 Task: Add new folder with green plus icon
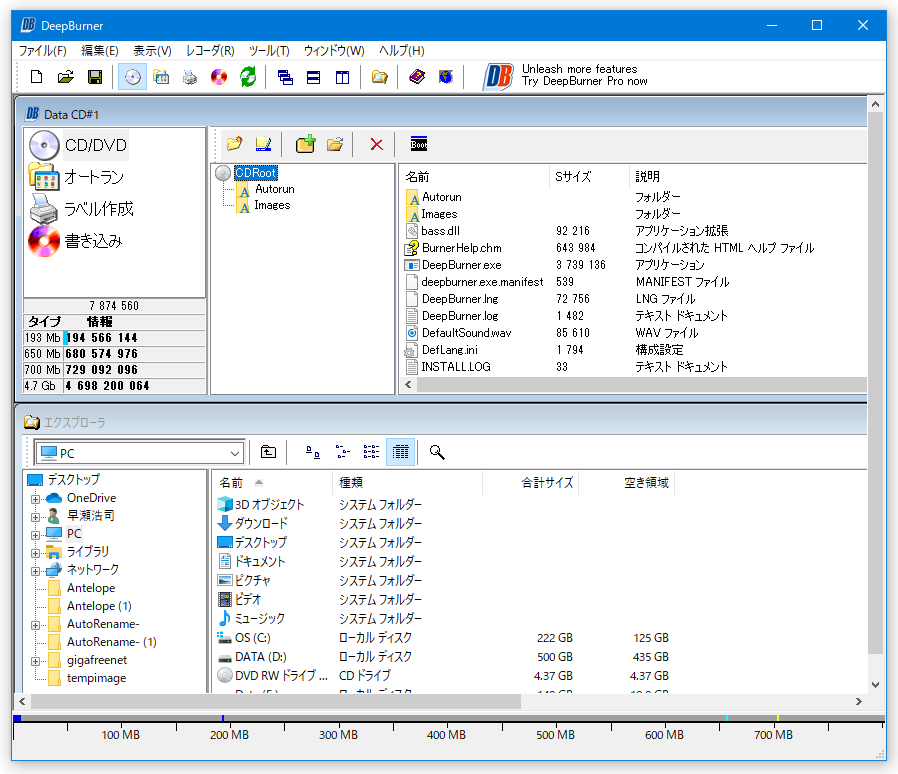coord(306,144)
